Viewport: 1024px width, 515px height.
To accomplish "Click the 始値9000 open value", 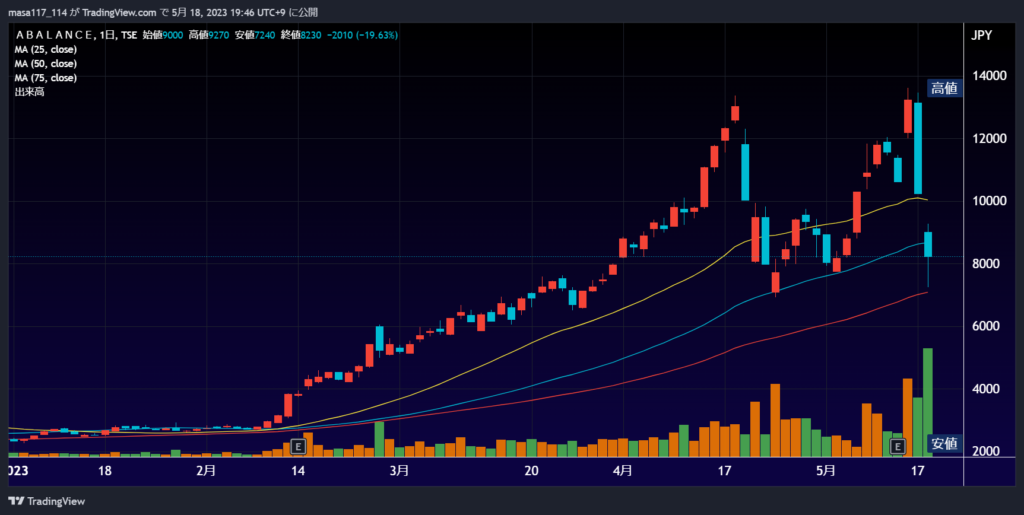I will point(163,35).
